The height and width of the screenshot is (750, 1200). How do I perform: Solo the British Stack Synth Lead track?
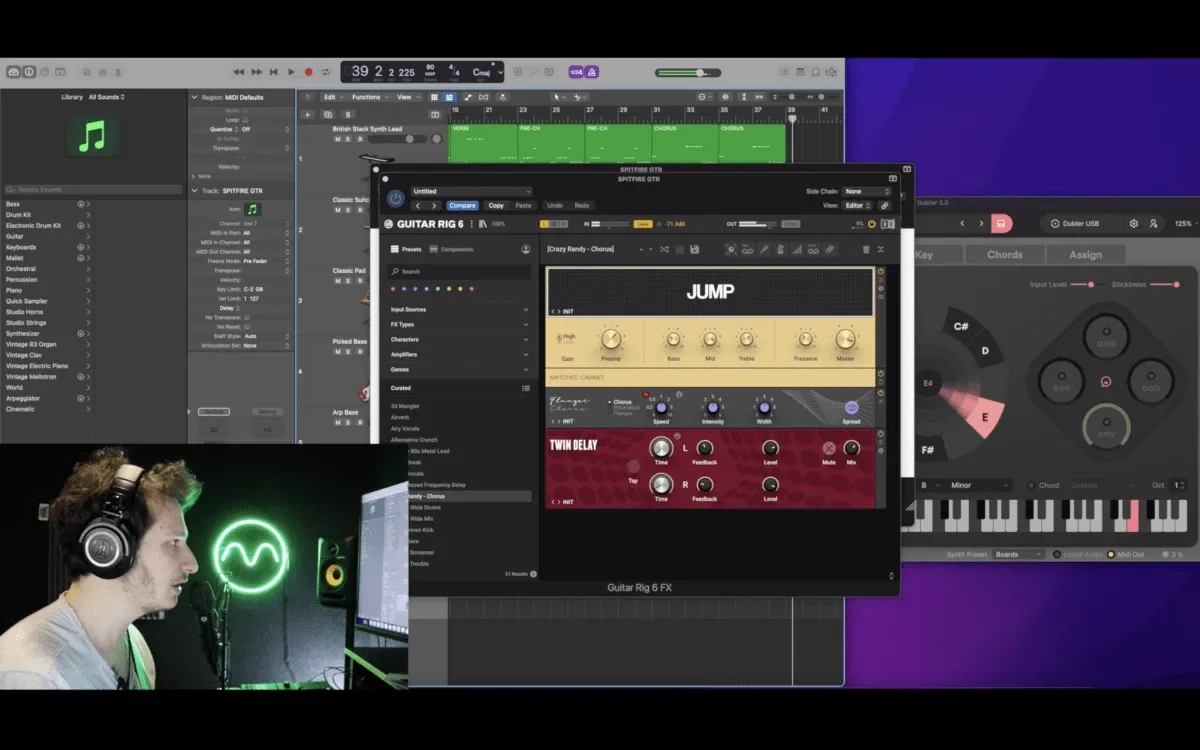[x=347, y=139]
